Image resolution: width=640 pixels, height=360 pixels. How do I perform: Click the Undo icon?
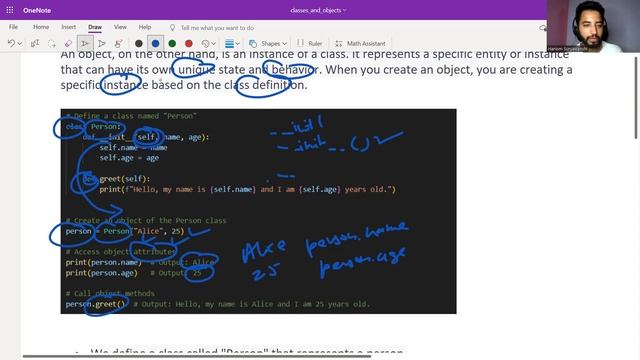point(11,43)
